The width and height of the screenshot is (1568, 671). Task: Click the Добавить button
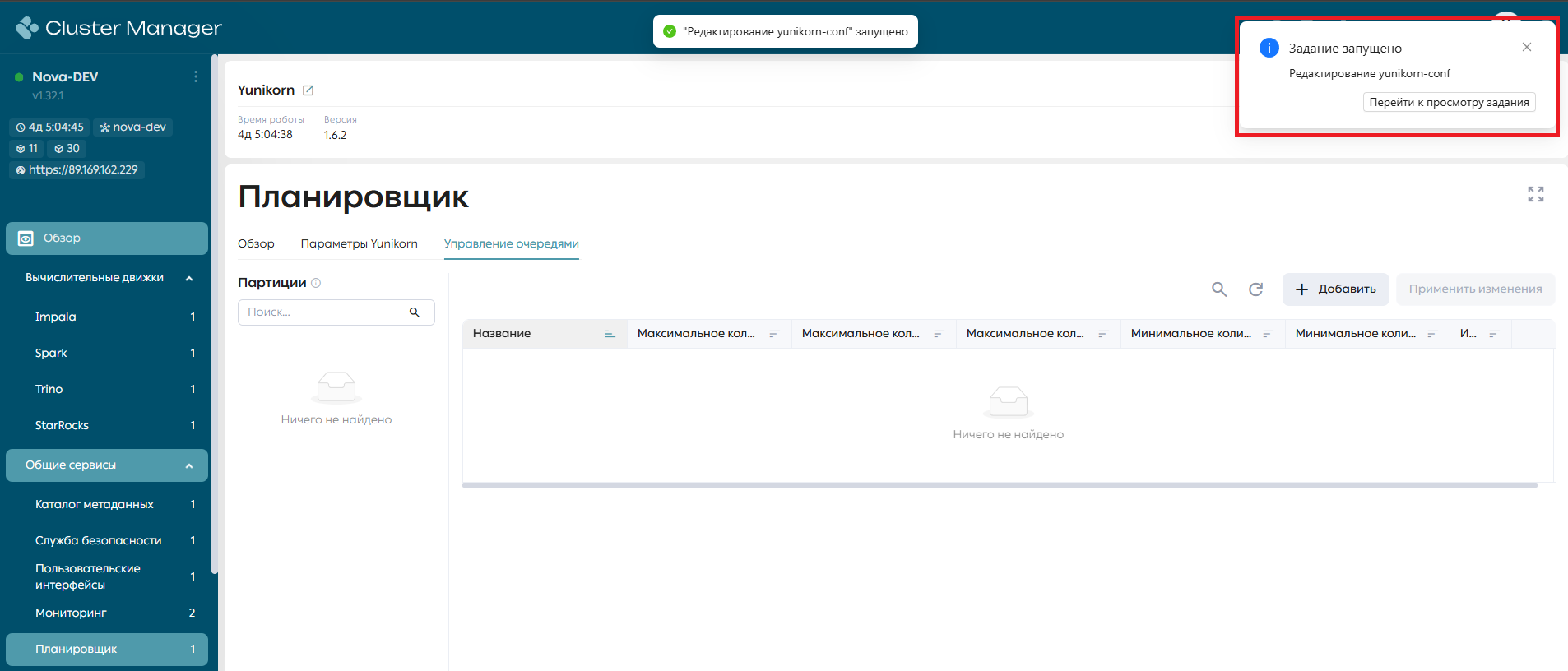click(1336, 289)
